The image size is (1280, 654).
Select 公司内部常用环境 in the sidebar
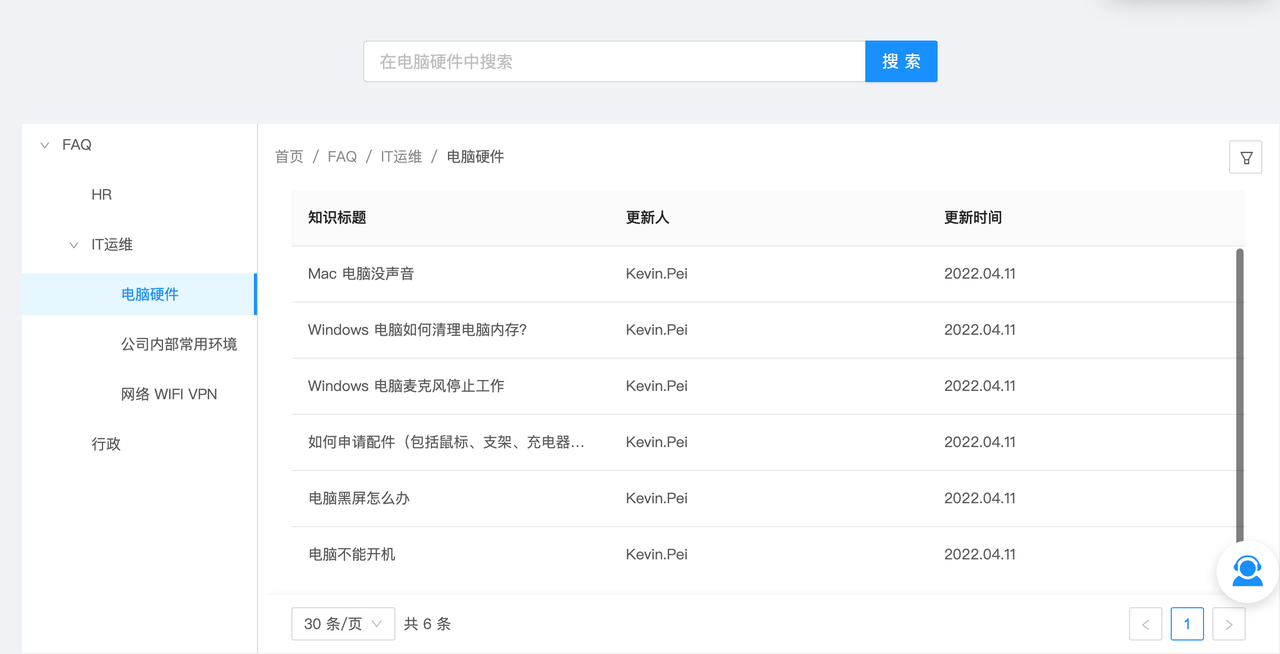[179, 344]
